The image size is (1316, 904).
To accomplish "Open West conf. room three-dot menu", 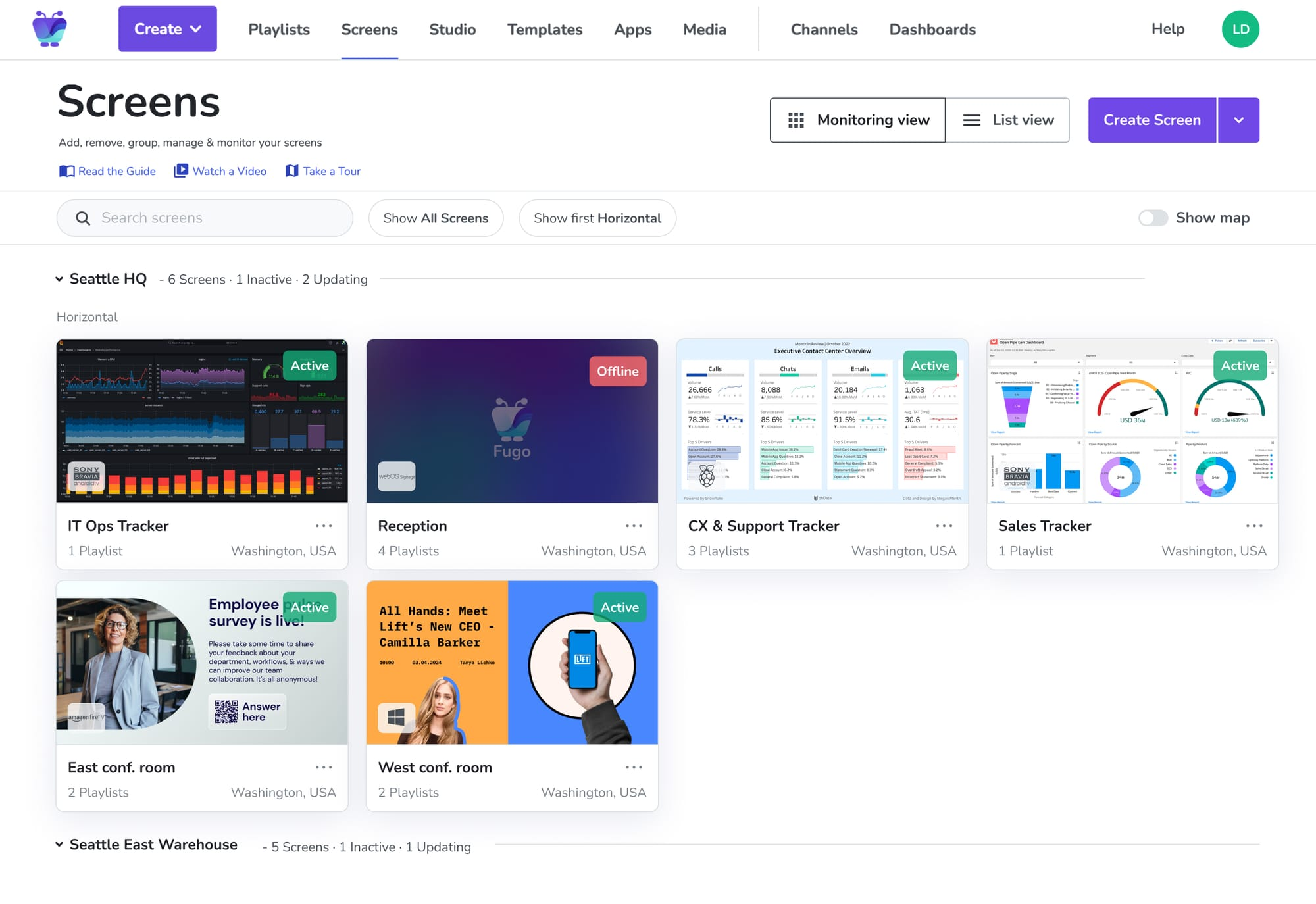I will pos(634,767).
